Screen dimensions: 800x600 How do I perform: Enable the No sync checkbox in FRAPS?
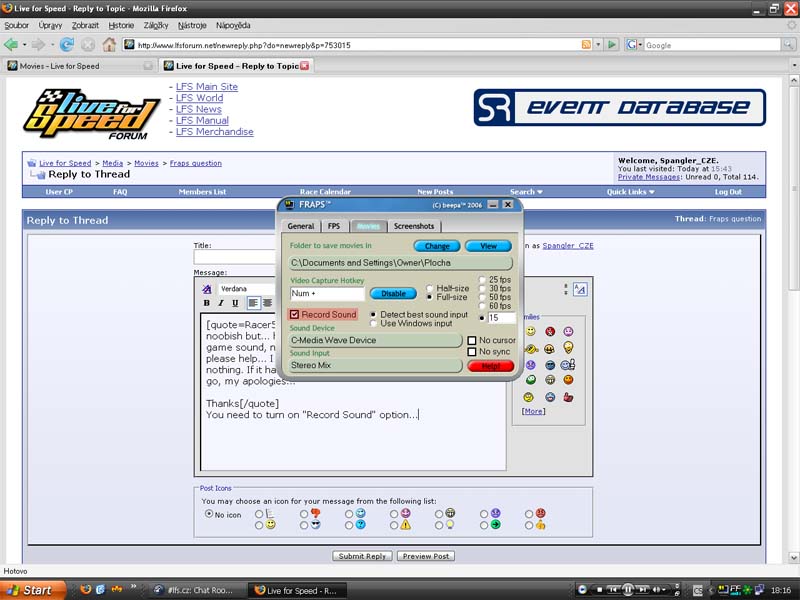point(472,352)
